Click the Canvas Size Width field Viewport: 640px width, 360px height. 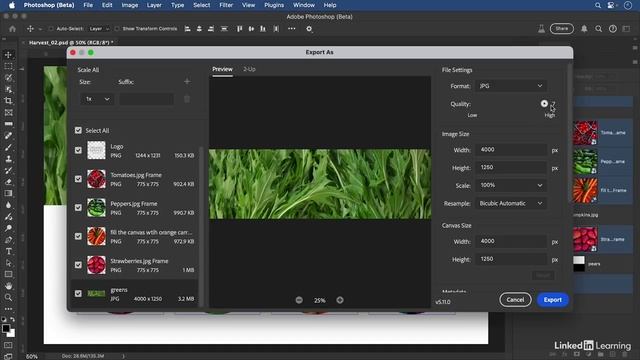click(511, 241)
